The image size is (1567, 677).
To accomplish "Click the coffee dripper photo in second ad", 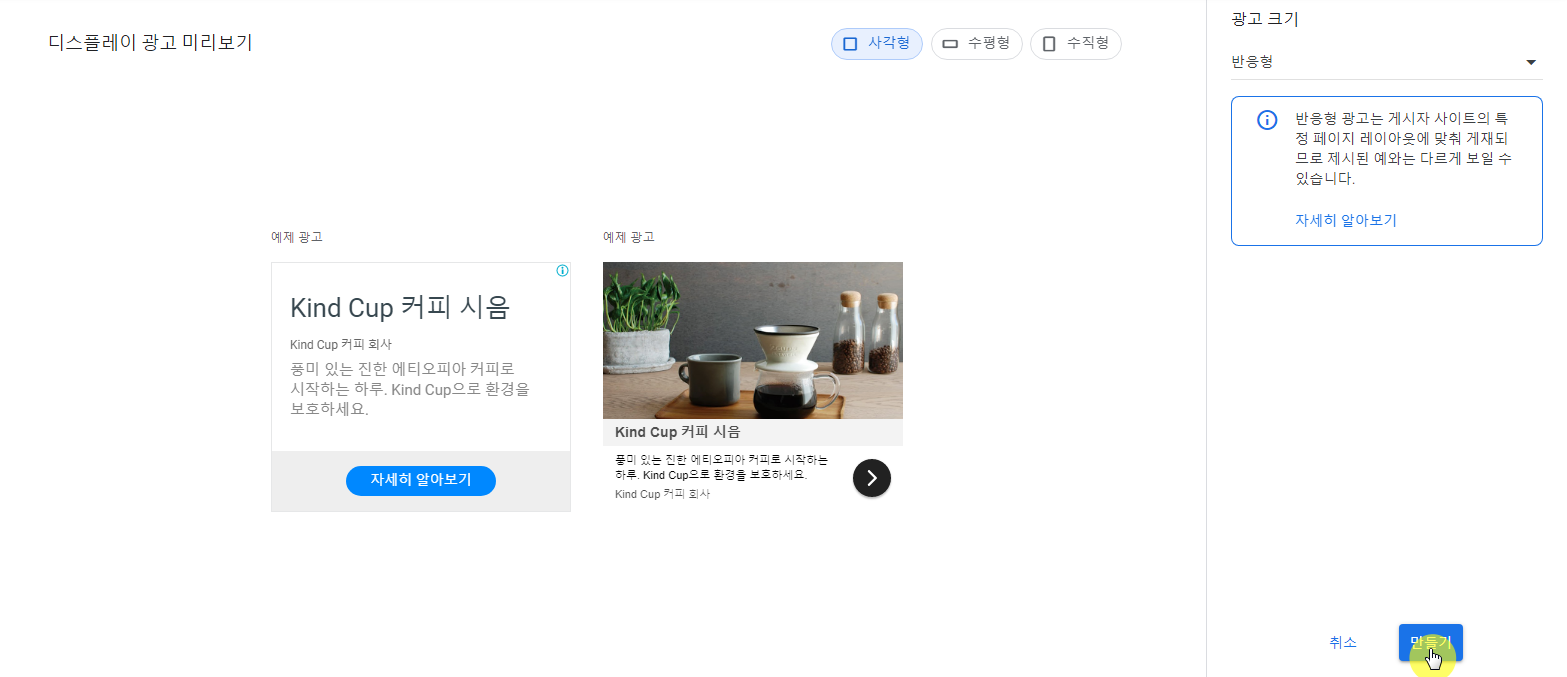I will point(753,340).
